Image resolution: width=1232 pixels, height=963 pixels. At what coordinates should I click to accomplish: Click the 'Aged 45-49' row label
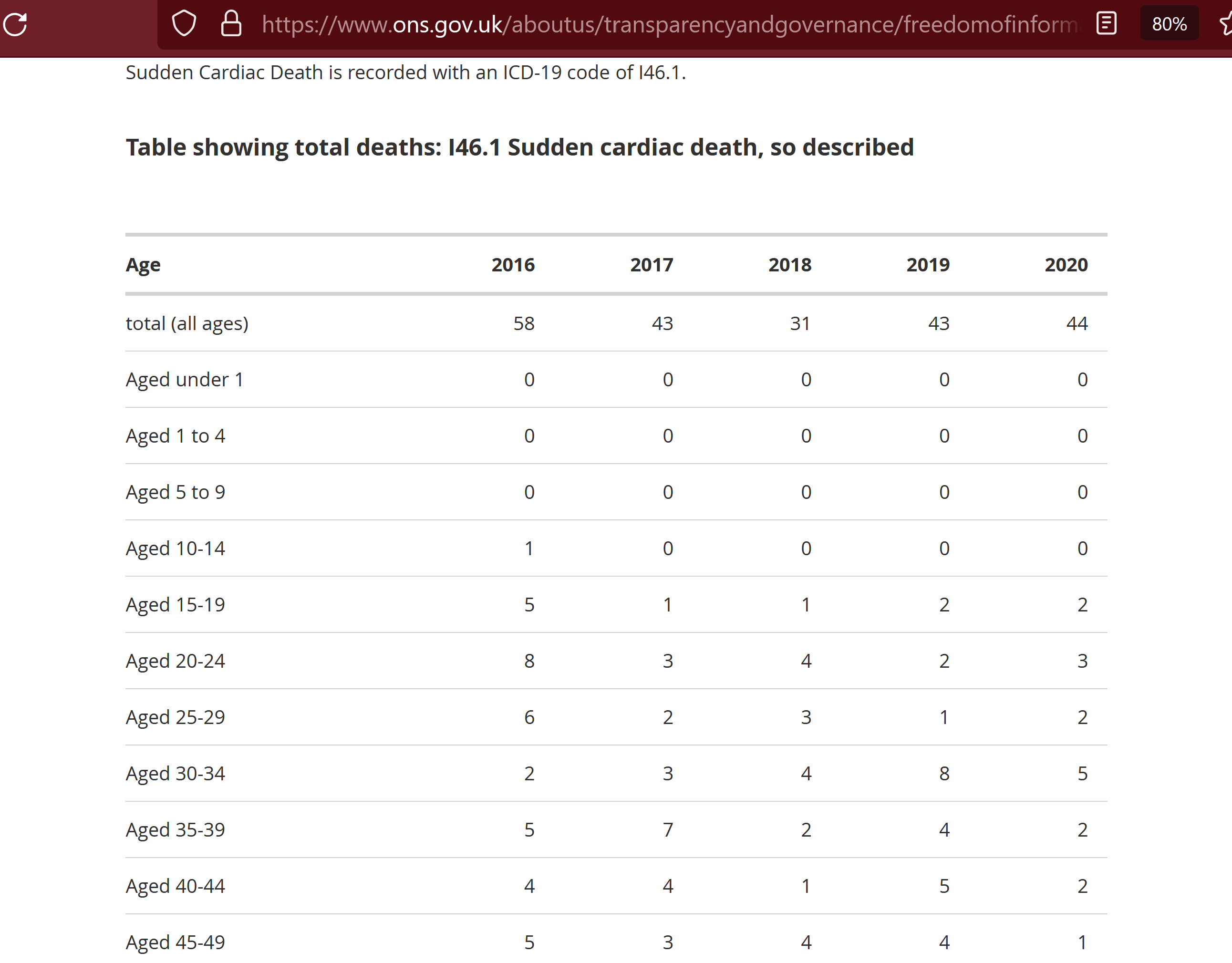176,942
